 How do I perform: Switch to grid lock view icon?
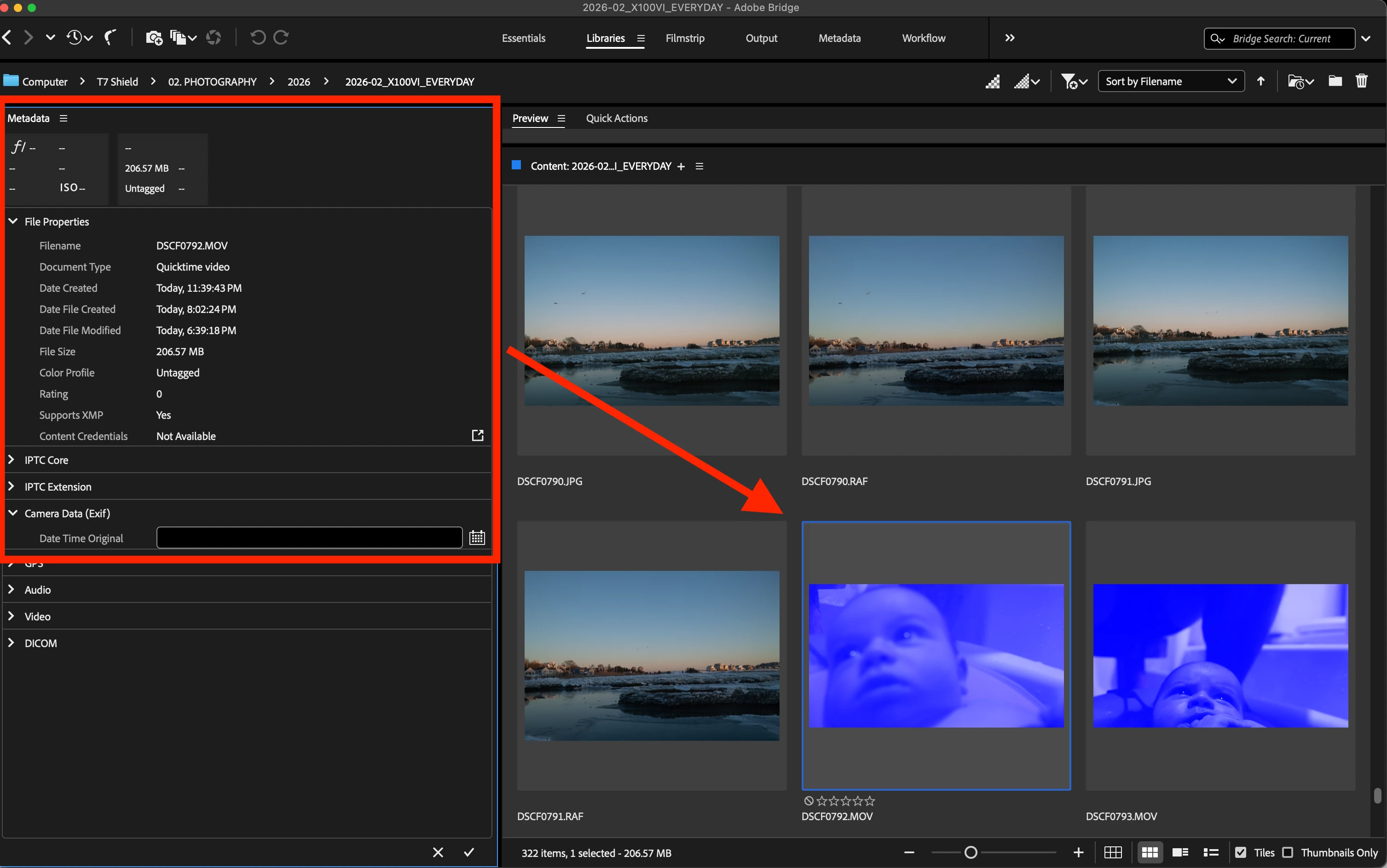click(x=1113, y=852)
